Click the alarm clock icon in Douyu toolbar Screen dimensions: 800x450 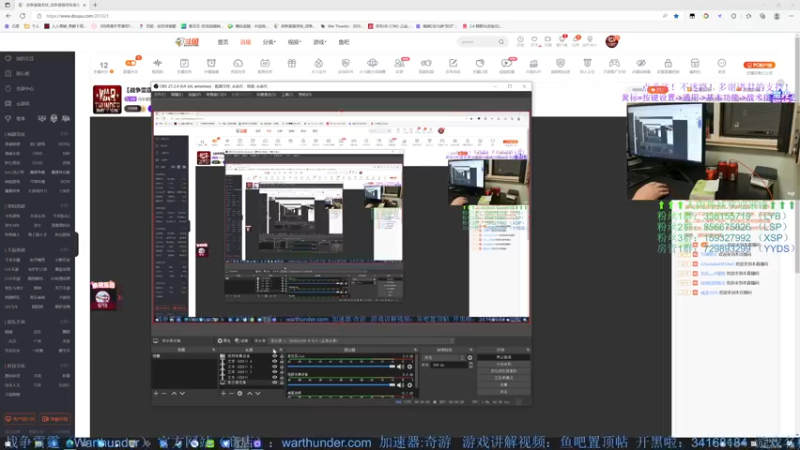pyautogui.click(x=211, y=63)
